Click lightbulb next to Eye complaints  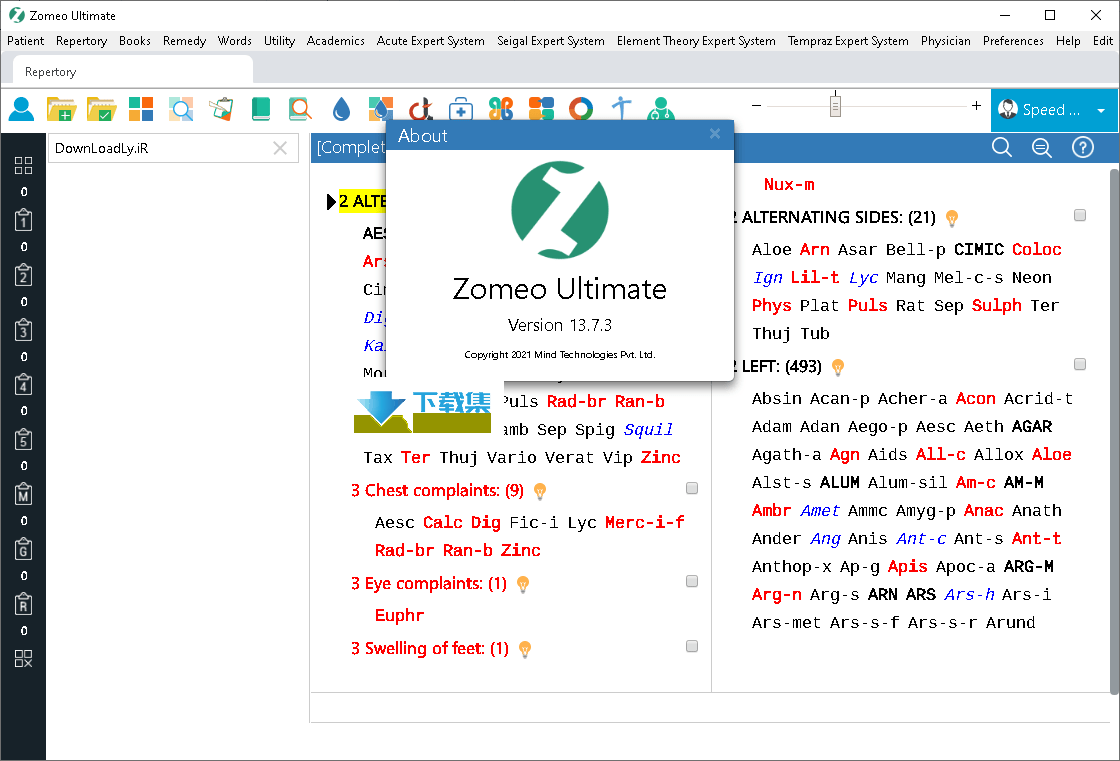click(x=523, y=585)
